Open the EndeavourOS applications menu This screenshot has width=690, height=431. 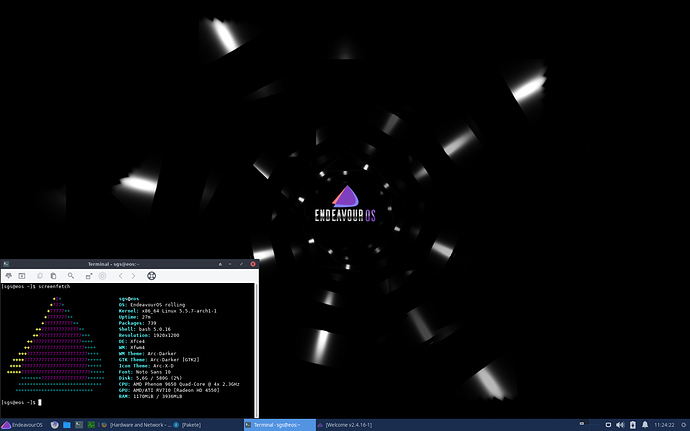(x=22, y=425)
